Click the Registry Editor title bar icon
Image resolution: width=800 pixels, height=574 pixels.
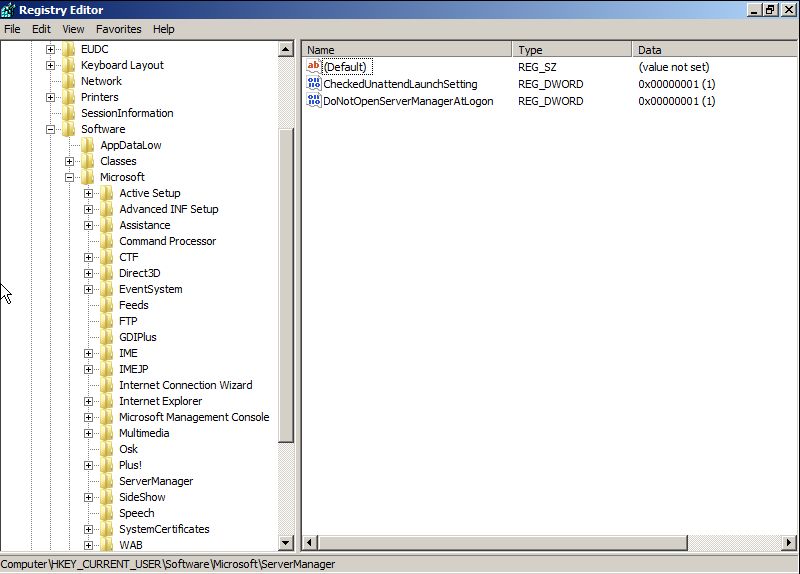(9, 10)
